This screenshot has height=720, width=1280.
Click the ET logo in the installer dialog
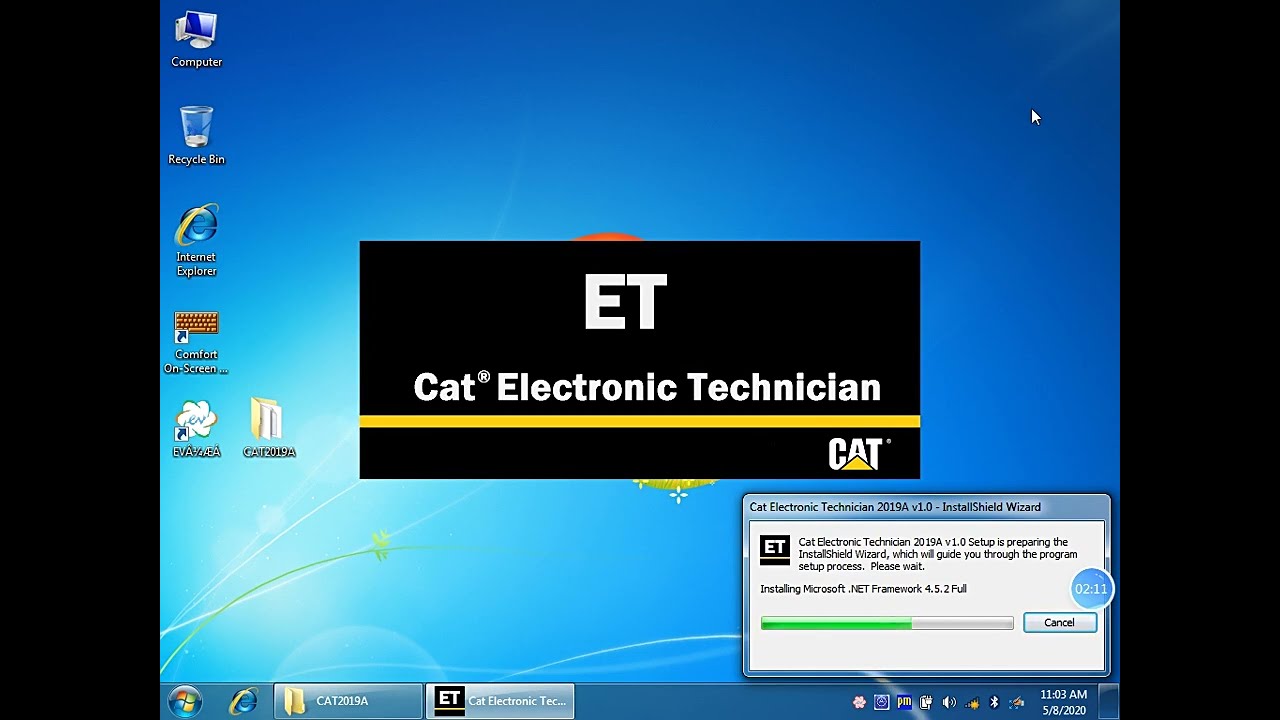pyautogui.click(x=775, y=550)
